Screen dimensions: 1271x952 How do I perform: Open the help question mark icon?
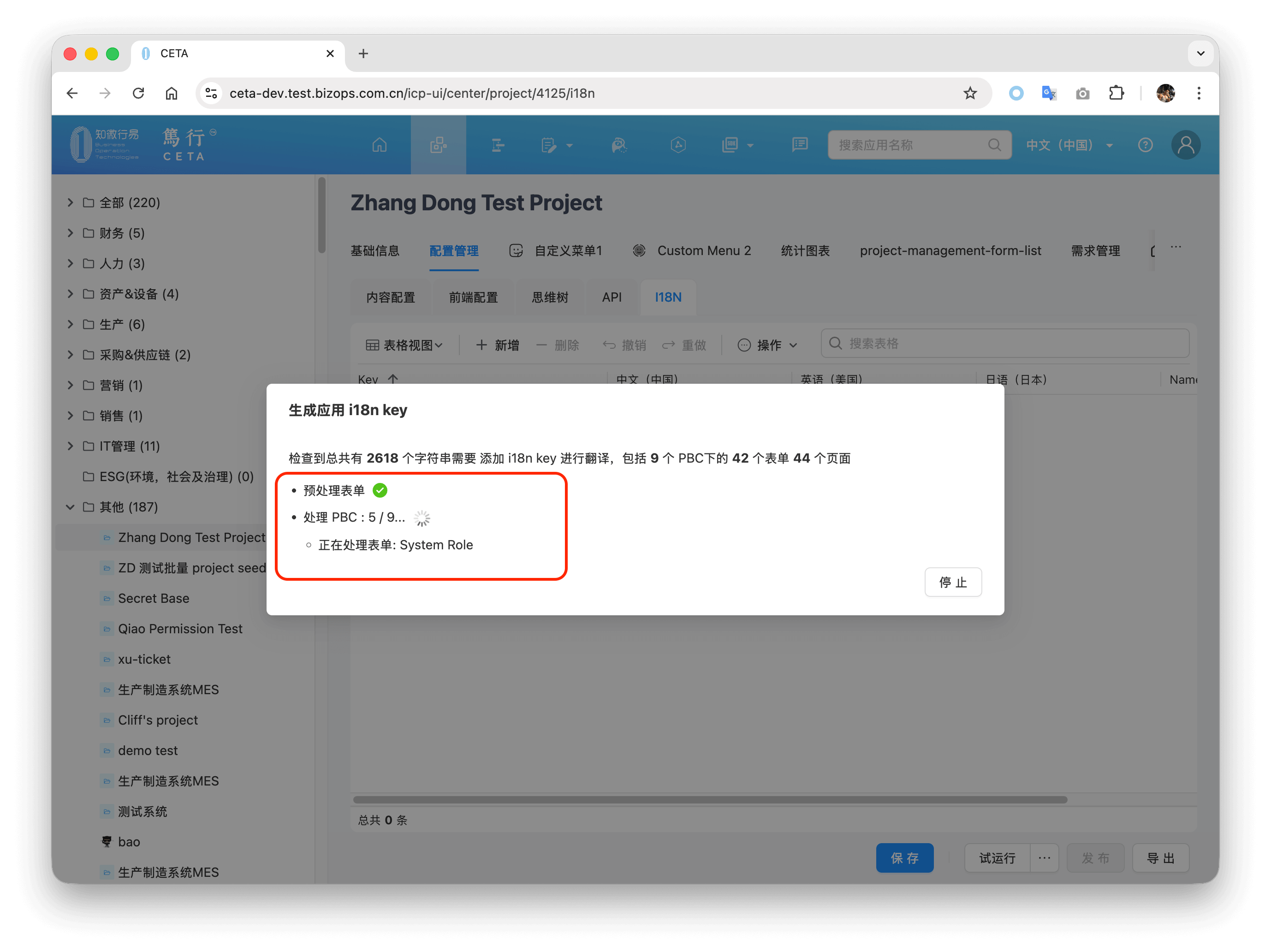point(1146,145)
